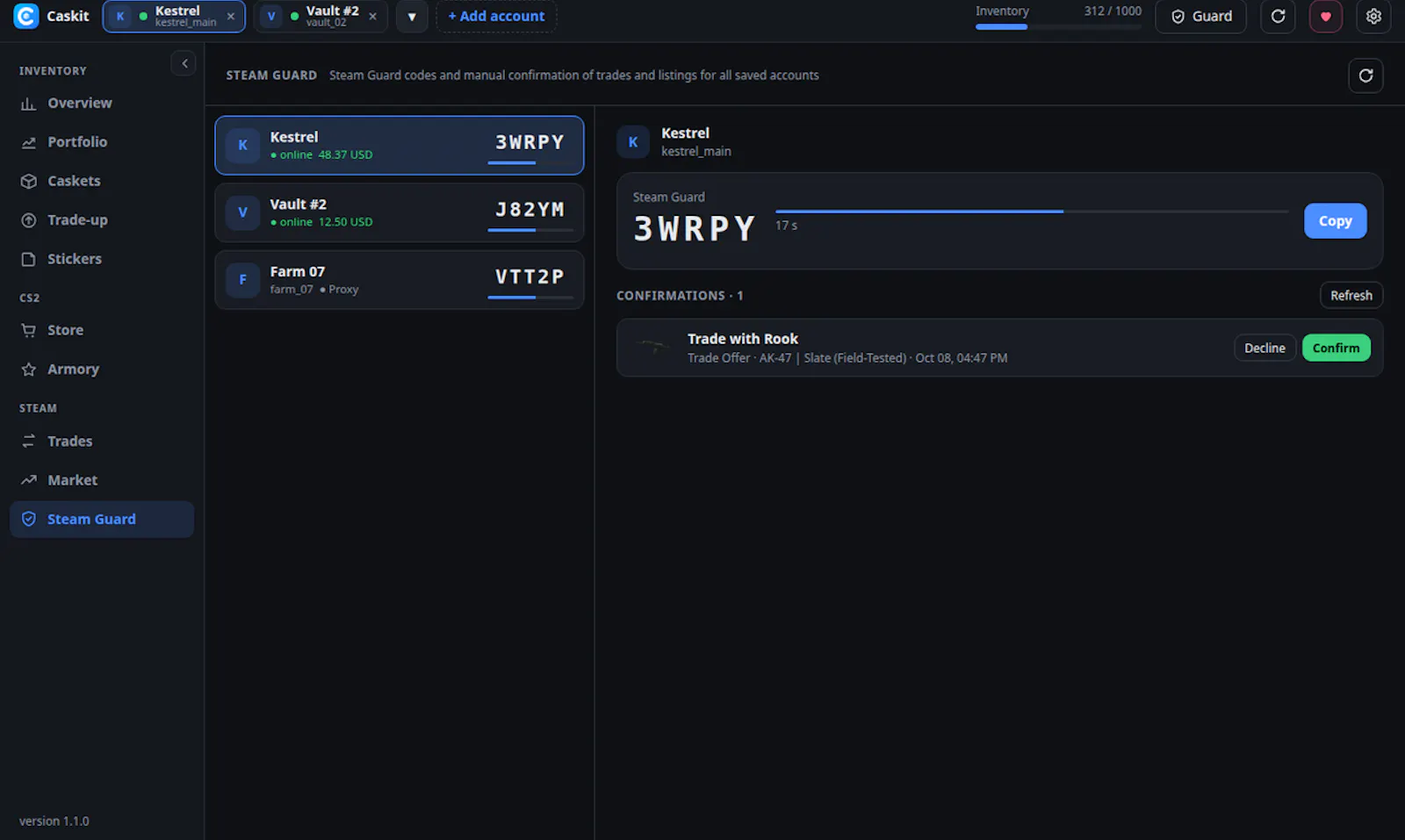Open Store in the sidebar
This screenshot has height=840, width=1405.
(102, 330)
